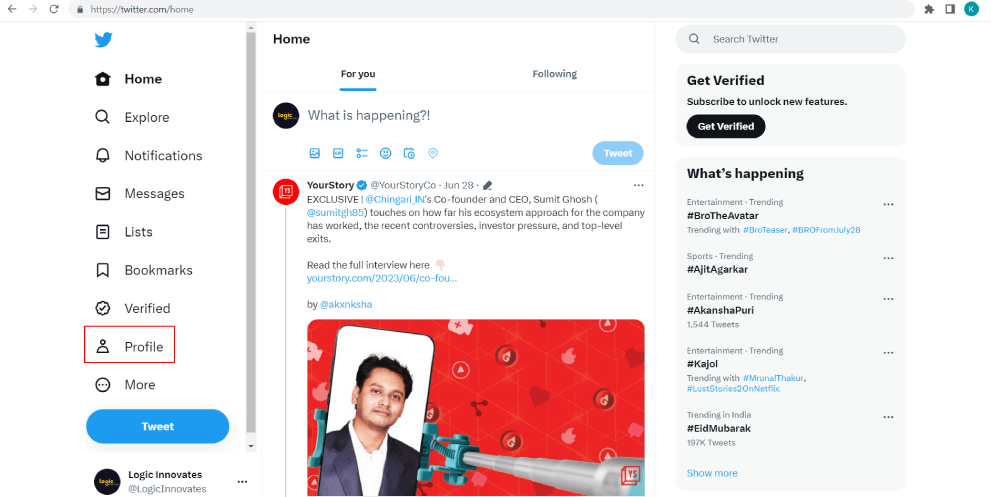Image resolution: width=991 pixels, height=497 pixels.
Task: Open options for #AjitAgarkar trend
Action: coord(888,258)
